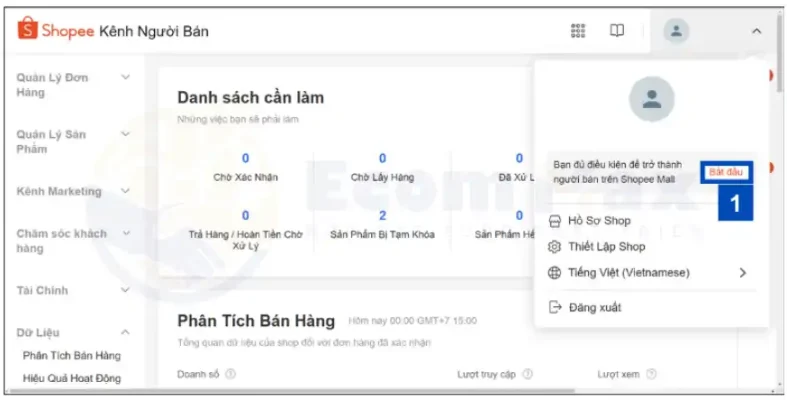Open Hồ Sơ Shop from the account menu

tap(599, 221)
